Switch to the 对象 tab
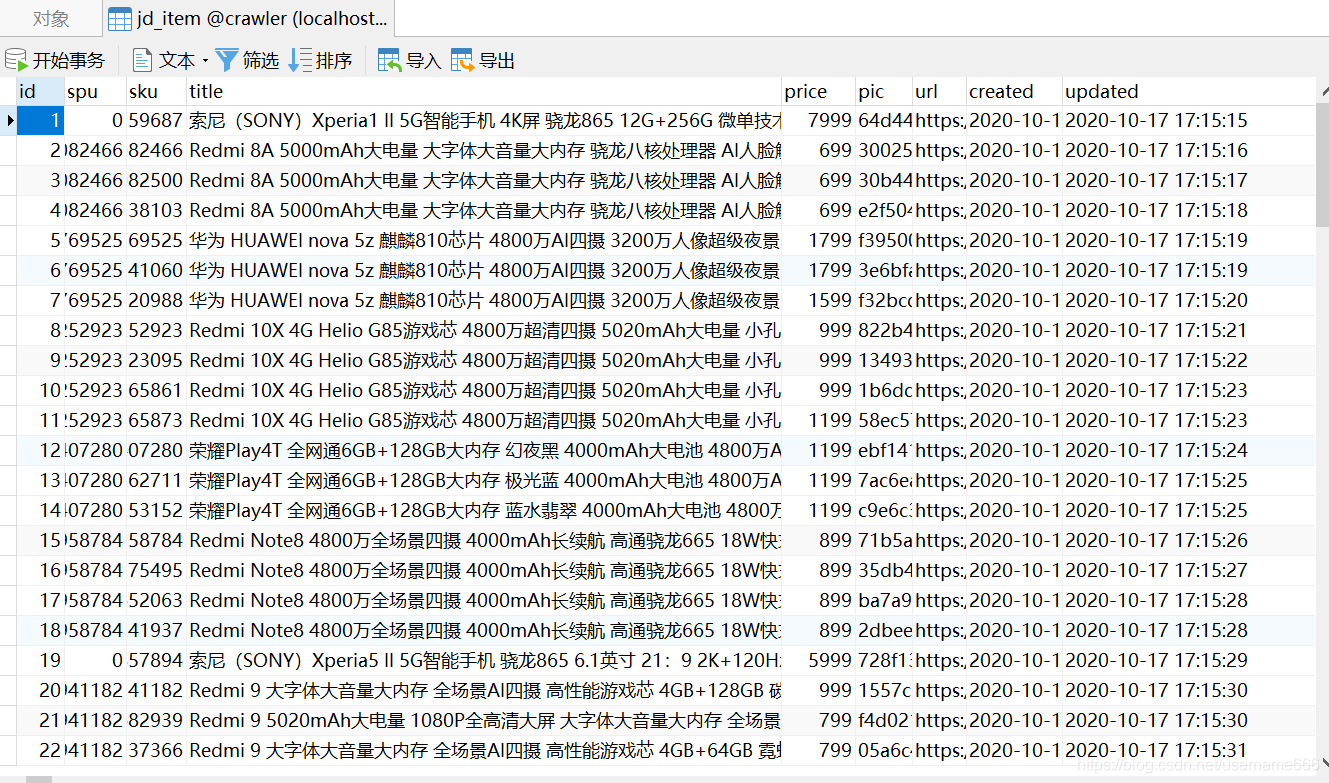Viewport: 1329px width, 783px height. click(x=50, y=18)
